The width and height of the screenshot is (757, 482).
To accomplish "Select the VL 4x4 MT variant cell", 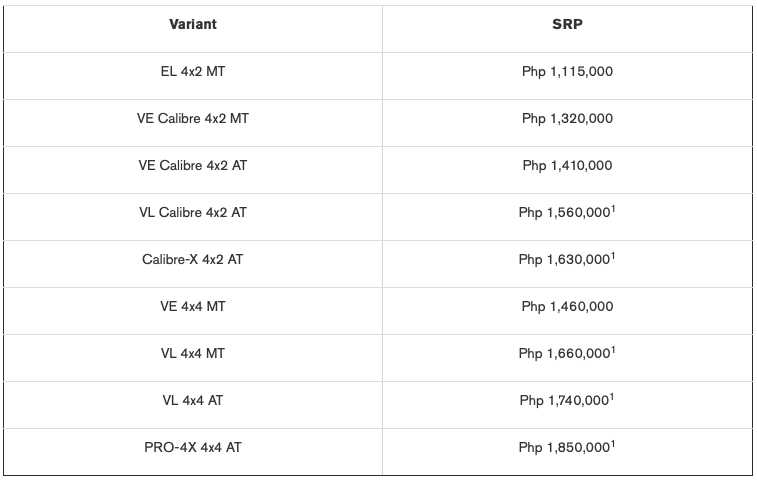I will 193,353.
